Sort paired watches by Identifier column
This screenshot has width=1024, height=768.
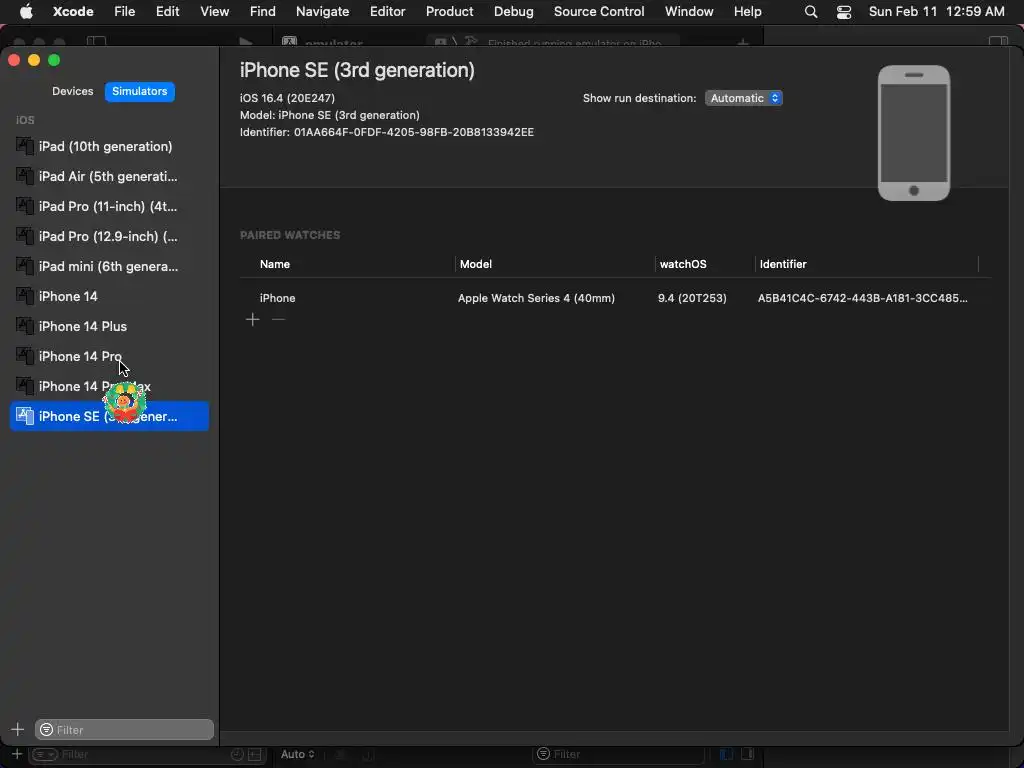(x=783, y=264)
